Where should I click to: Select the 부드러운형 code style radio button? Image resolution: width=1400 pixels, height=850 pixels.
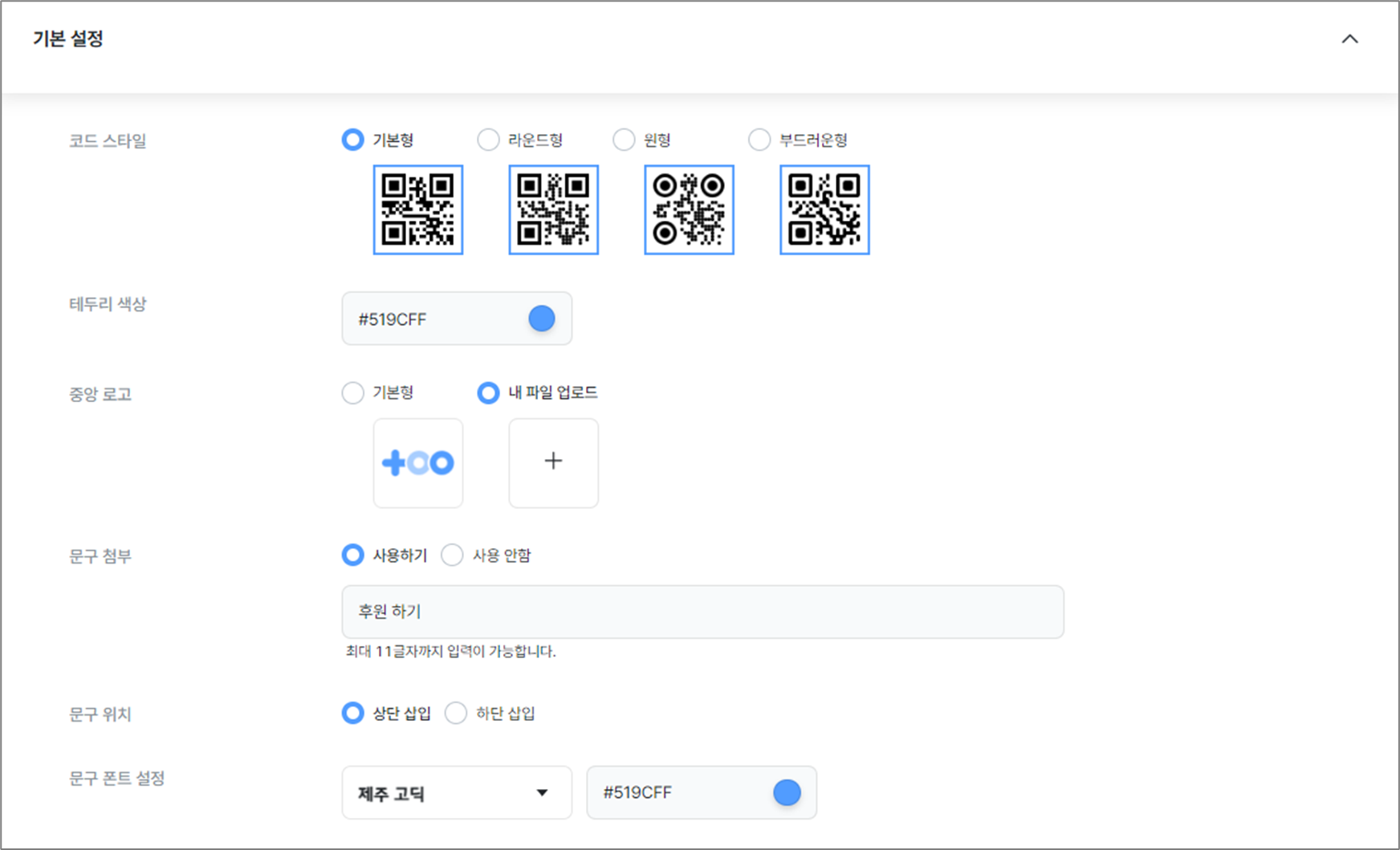pos(759,140)
